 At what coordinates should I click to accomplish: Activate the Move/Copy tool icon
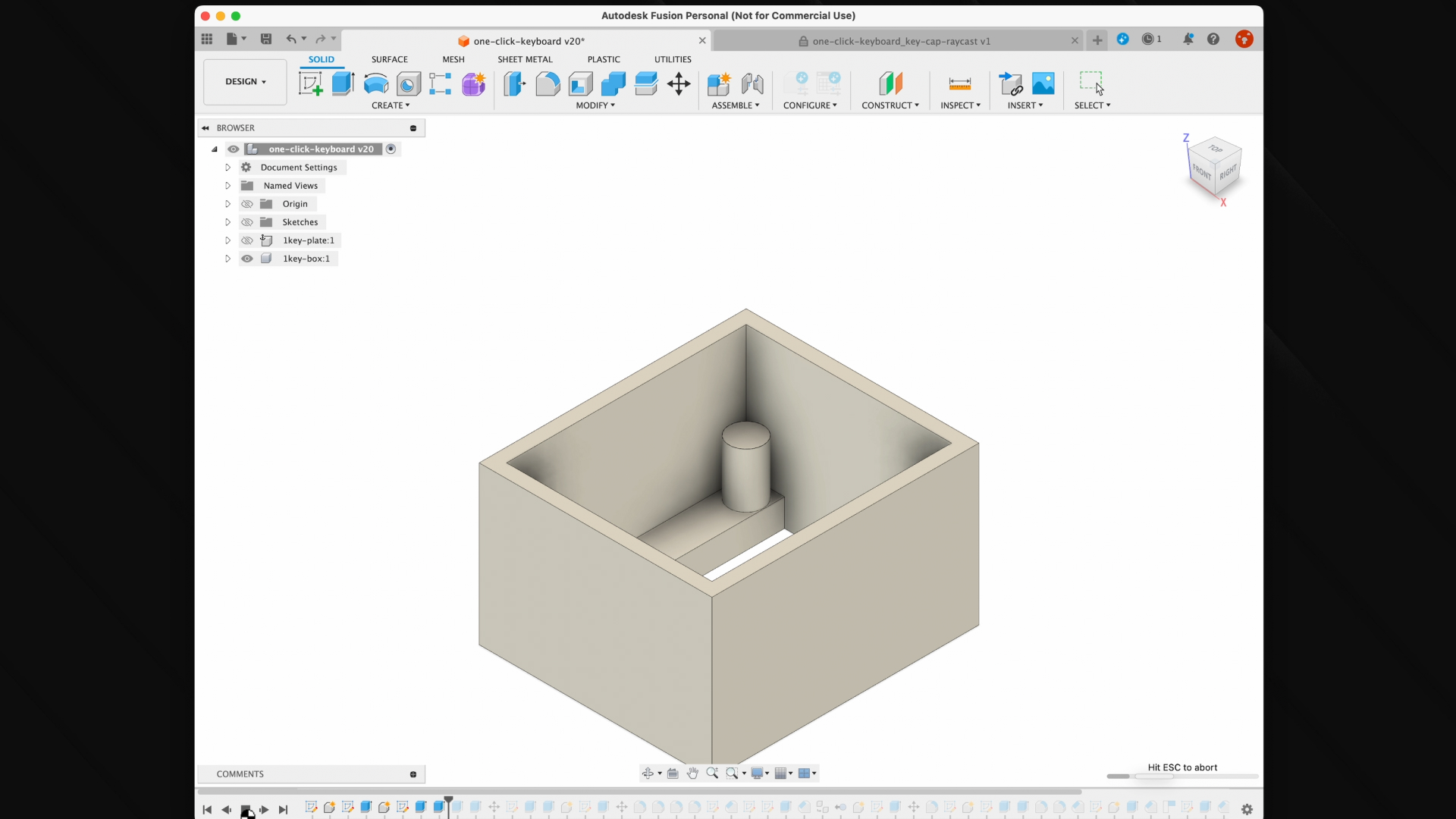tap(679, 83)
